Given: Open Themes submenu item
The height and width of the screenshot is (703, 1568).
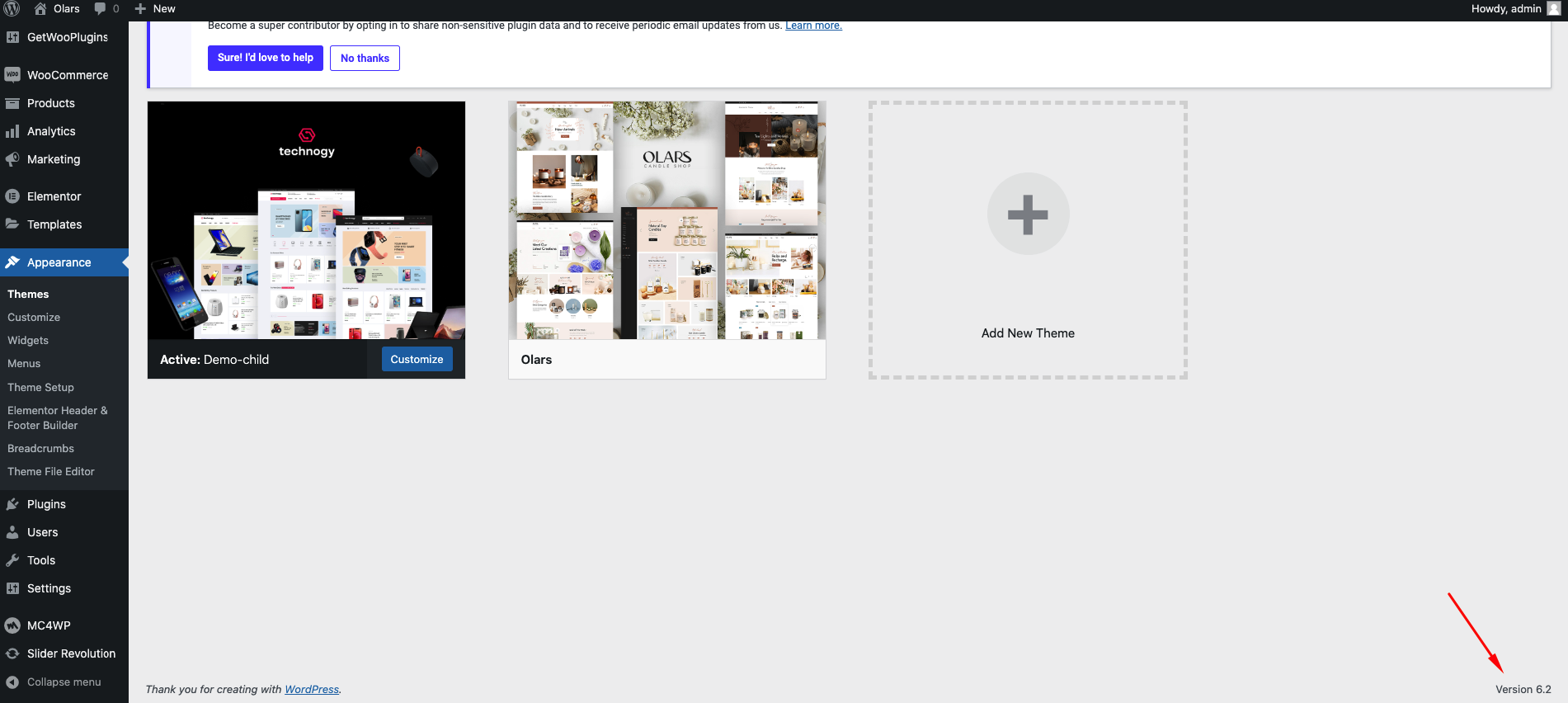Looking at the screenshot, I should (x=28, y=294).
